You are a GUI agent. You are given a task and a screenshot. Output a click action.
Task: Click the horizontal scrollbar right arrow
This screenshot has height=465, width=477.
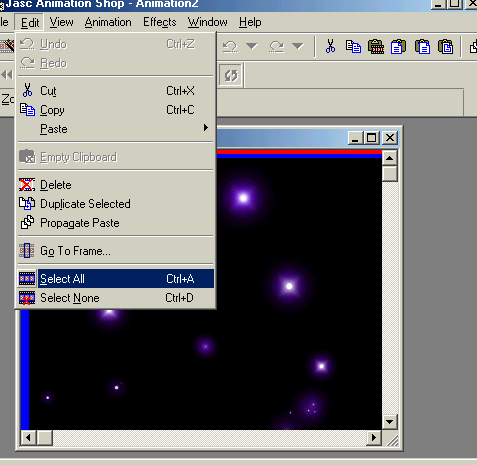[374, 437]
